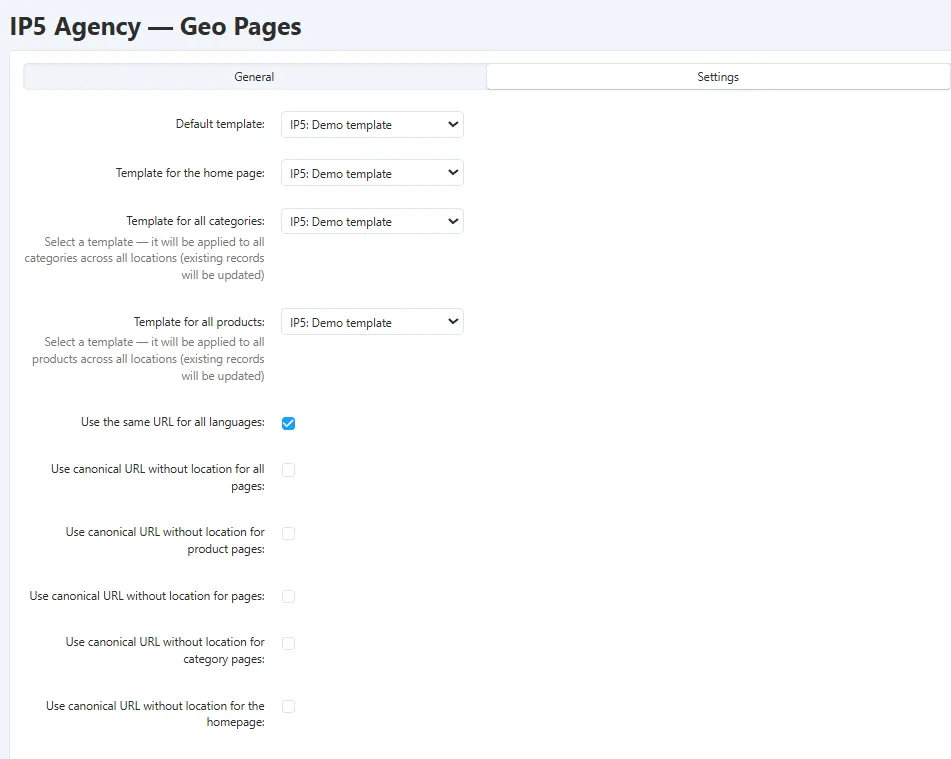Choose a template for all categories

coord(372,221)
